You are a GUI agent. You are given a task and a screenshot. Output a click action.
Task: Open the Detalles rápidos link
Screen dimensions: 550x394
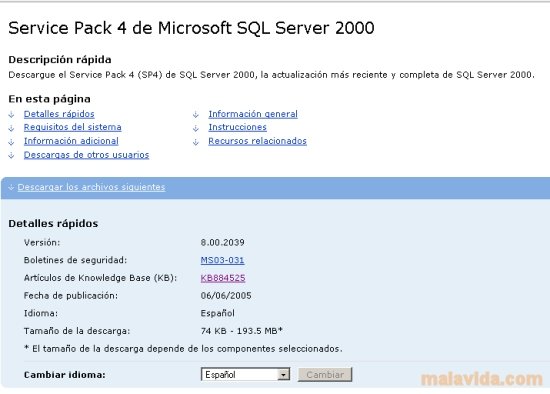[x=59, y=114]
